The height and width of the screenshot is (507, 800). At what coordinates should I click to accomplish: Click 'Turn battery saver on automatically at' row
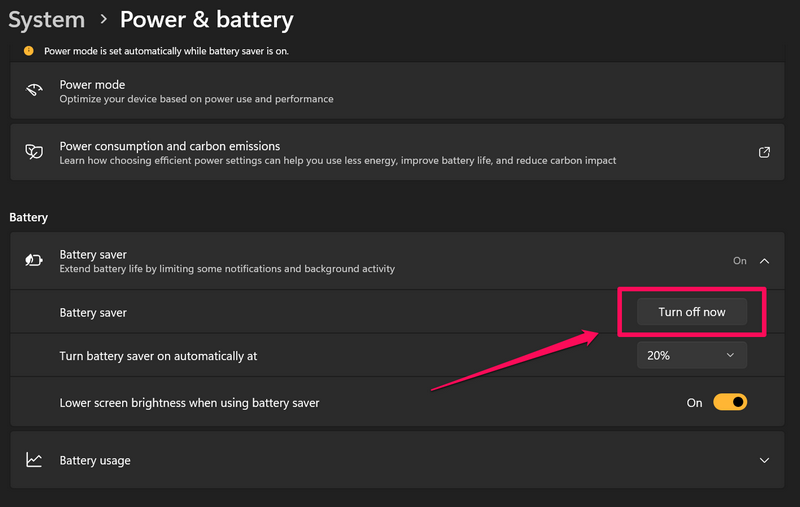[x=165, y=356]
